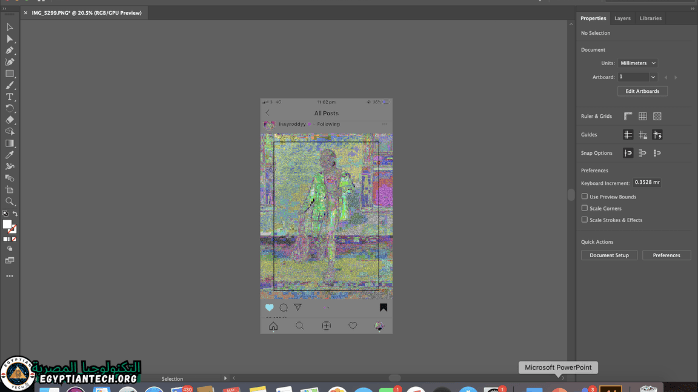Click the Keyboard Increment field
The image size is (698, 392).
[647, 182]
